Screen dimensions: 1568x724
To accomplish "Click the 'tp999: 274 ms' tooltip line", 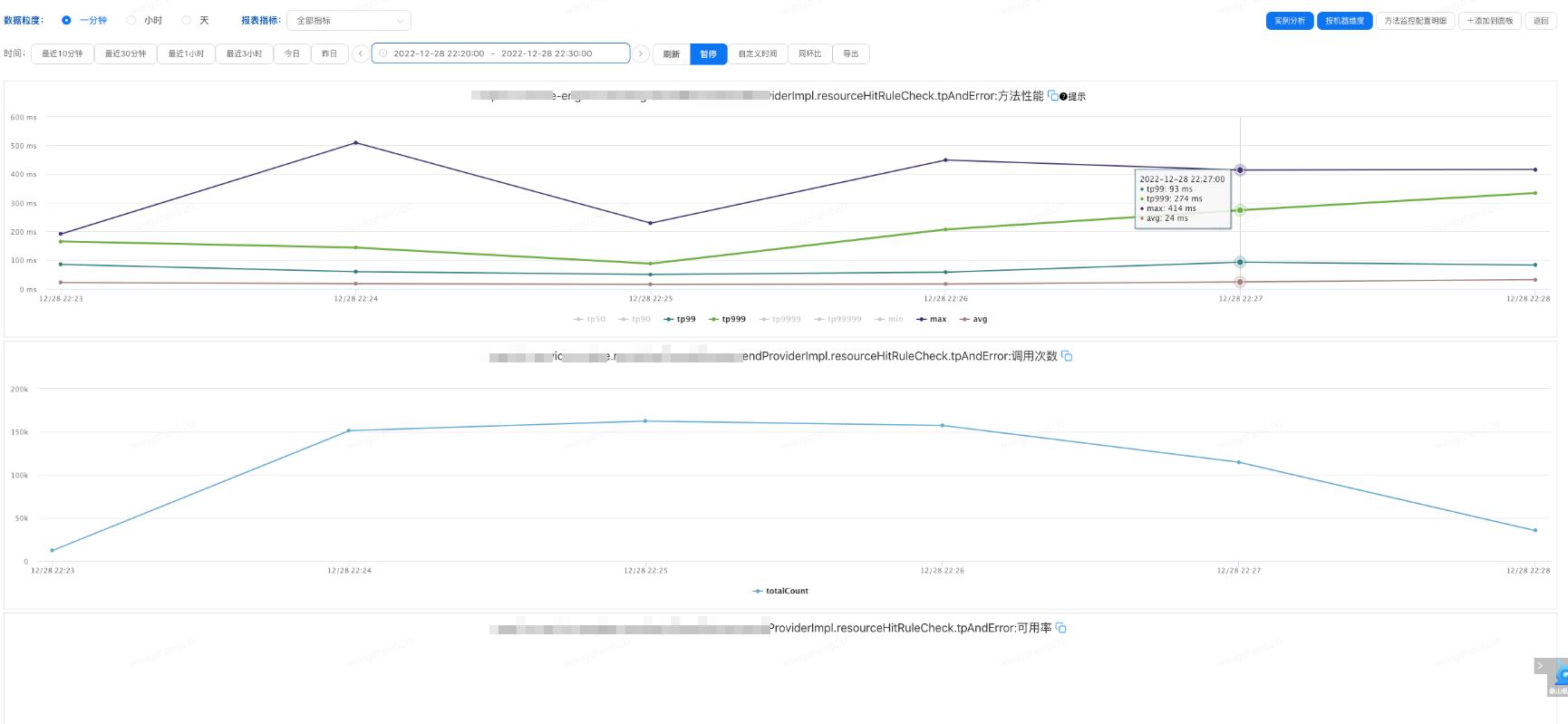I will 1171,198.
